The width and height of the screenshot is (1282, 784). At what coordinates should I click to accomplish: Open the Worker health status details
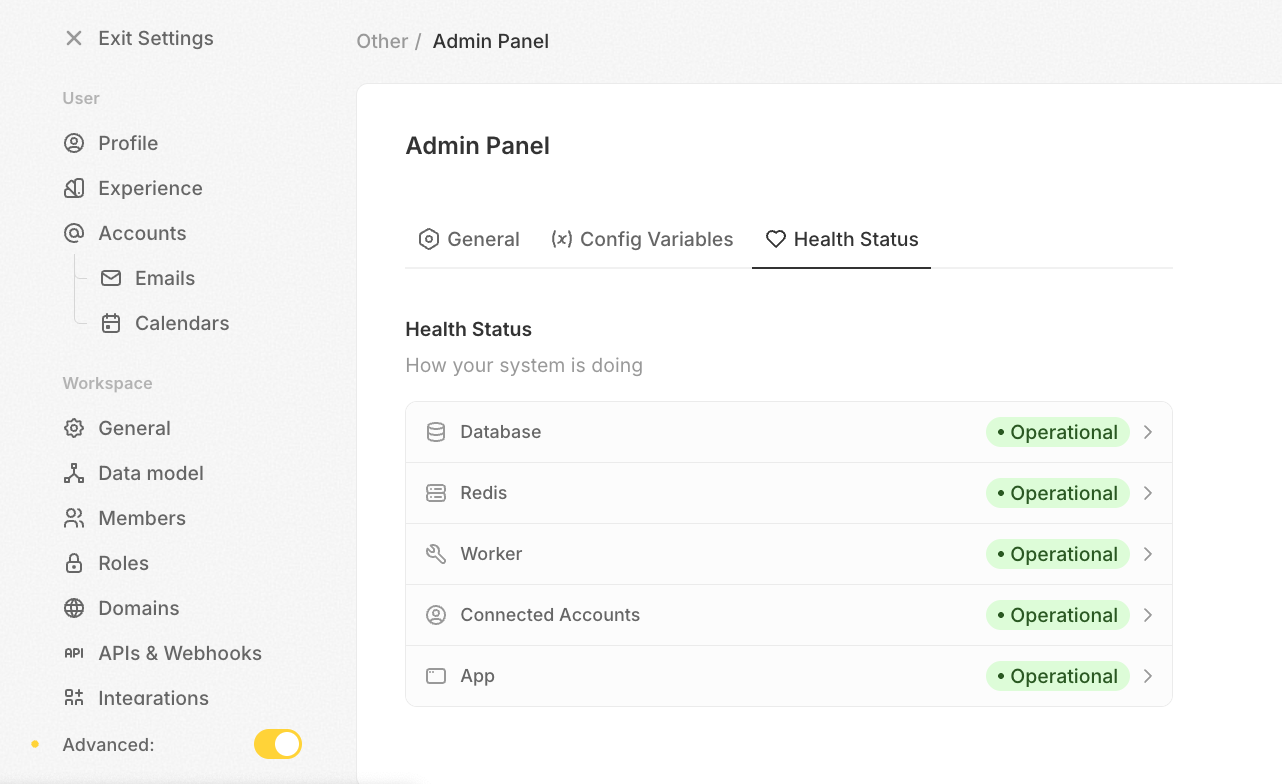point(1148,554)
